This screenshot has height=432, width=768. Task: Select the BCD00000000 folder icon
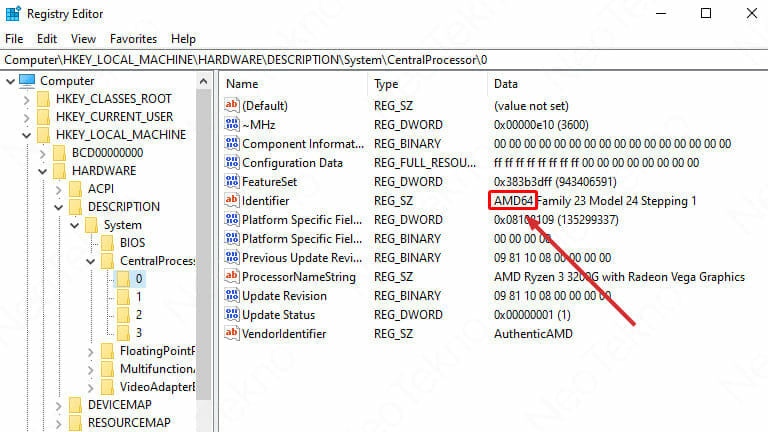(60, 153)
